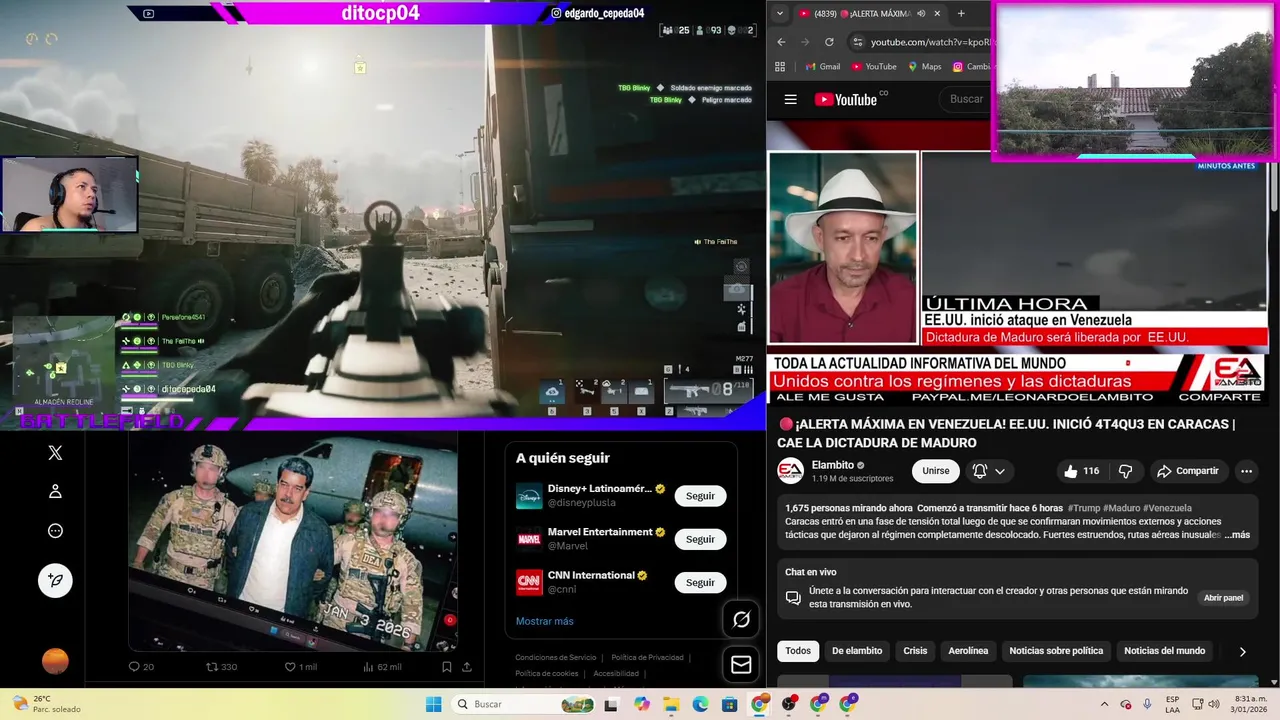The image size is (1280, 720).
Task: Open the YouTube hamburger guide menu
Action: click(x=791, y=99)
